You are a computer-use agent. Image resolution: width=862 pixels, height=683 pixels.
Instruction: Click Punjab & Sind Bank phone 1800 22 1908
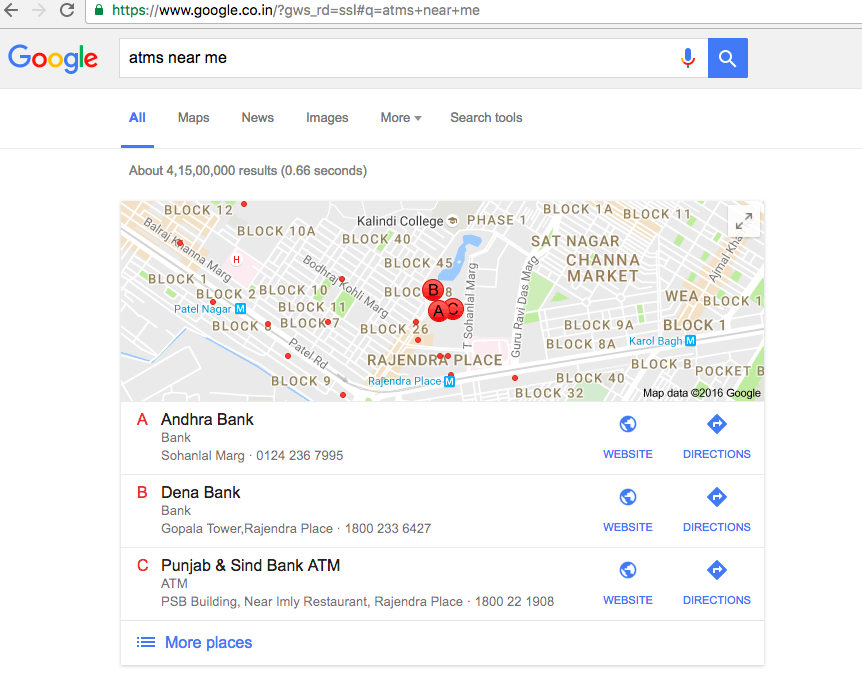point(515,602)
